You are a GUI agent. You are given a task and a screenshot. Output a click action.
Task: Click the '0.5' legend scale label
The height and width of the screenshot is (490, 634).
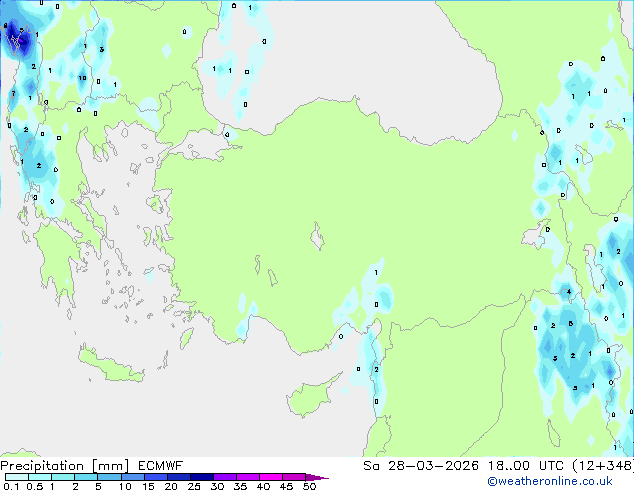[35, 486]
